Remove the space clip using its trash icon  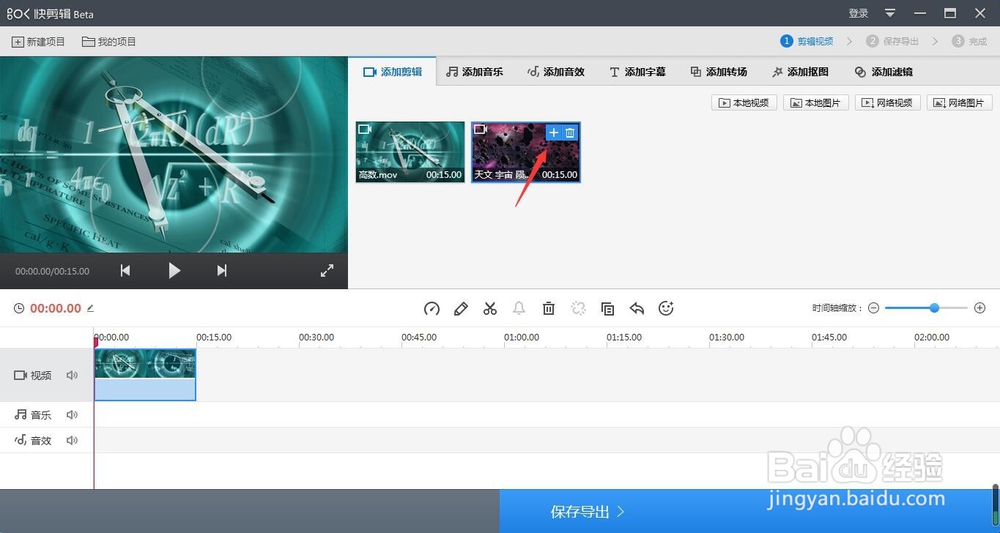570,133
